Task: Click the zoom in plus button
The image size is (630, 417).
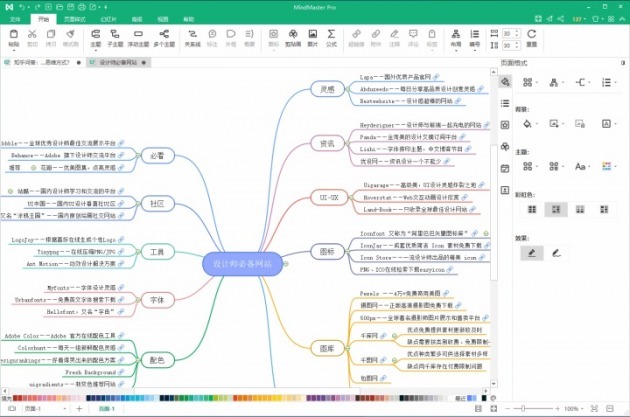Action: tap(557, 409)
